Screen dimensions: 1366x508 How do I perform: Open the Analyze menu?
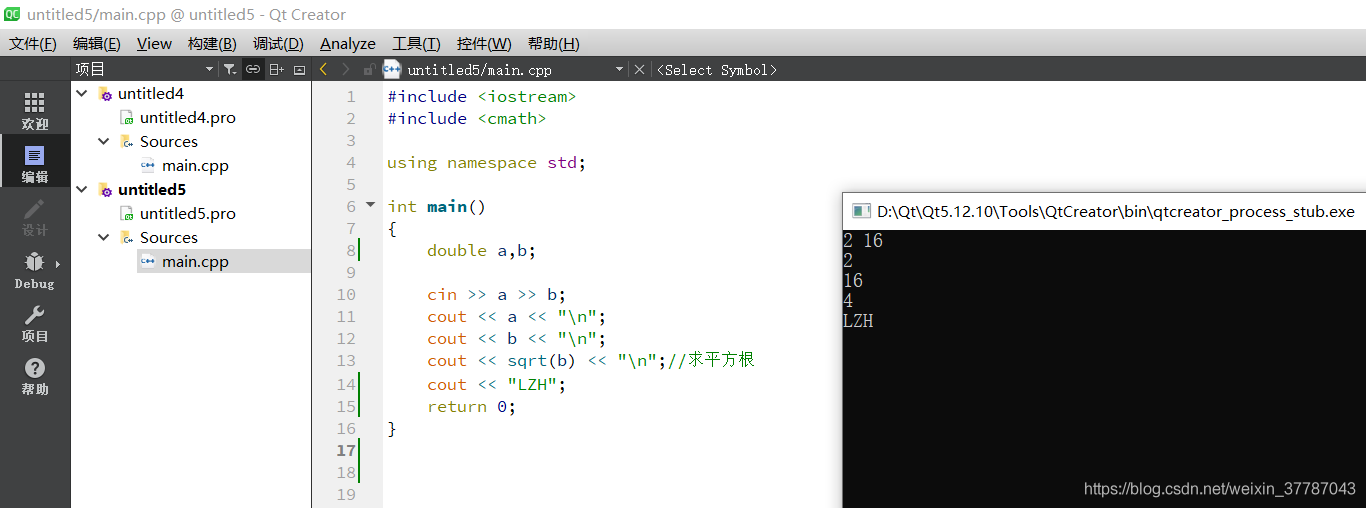tap(347, 43)
